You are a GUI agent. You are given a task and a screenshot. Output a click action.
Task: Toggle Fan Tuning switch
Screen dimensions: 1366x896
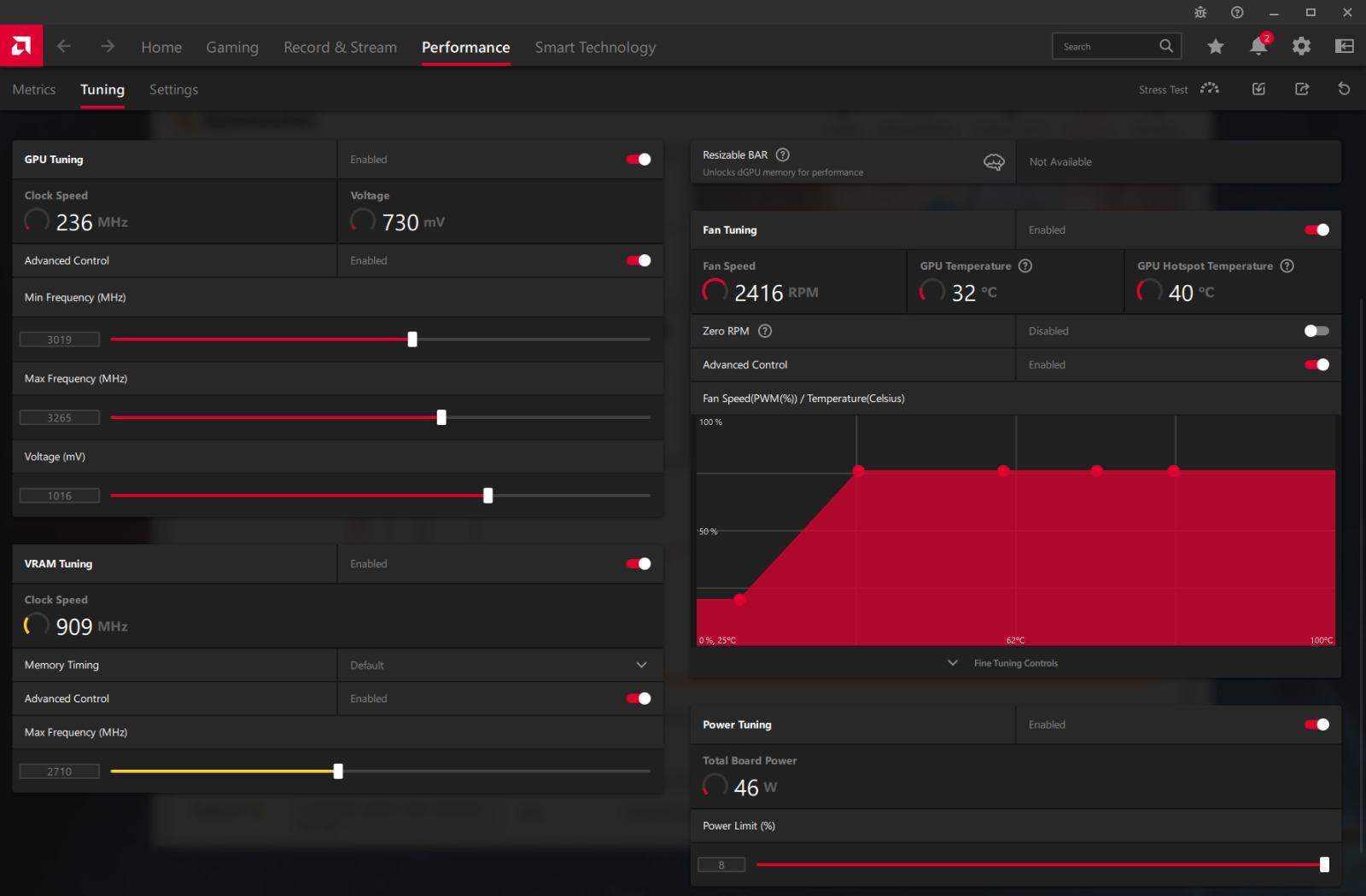(x=1317, y=230)
